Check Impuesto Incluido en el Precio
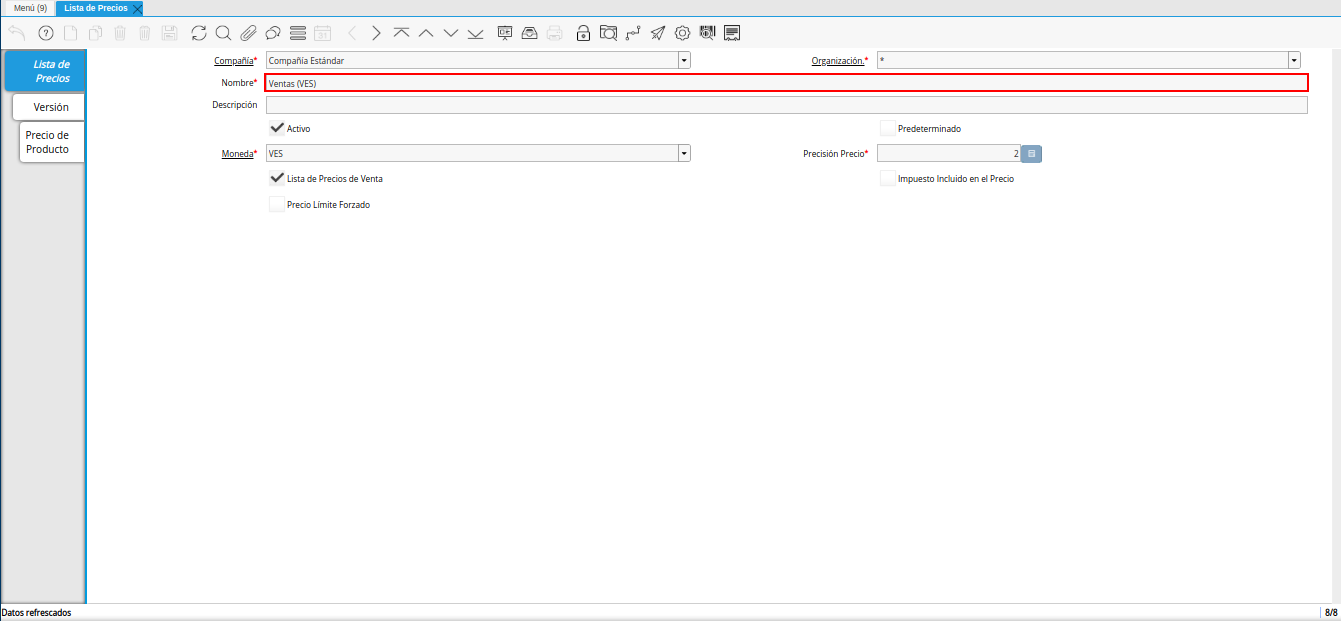This screenshot has height=621, width=1341. 887,178
